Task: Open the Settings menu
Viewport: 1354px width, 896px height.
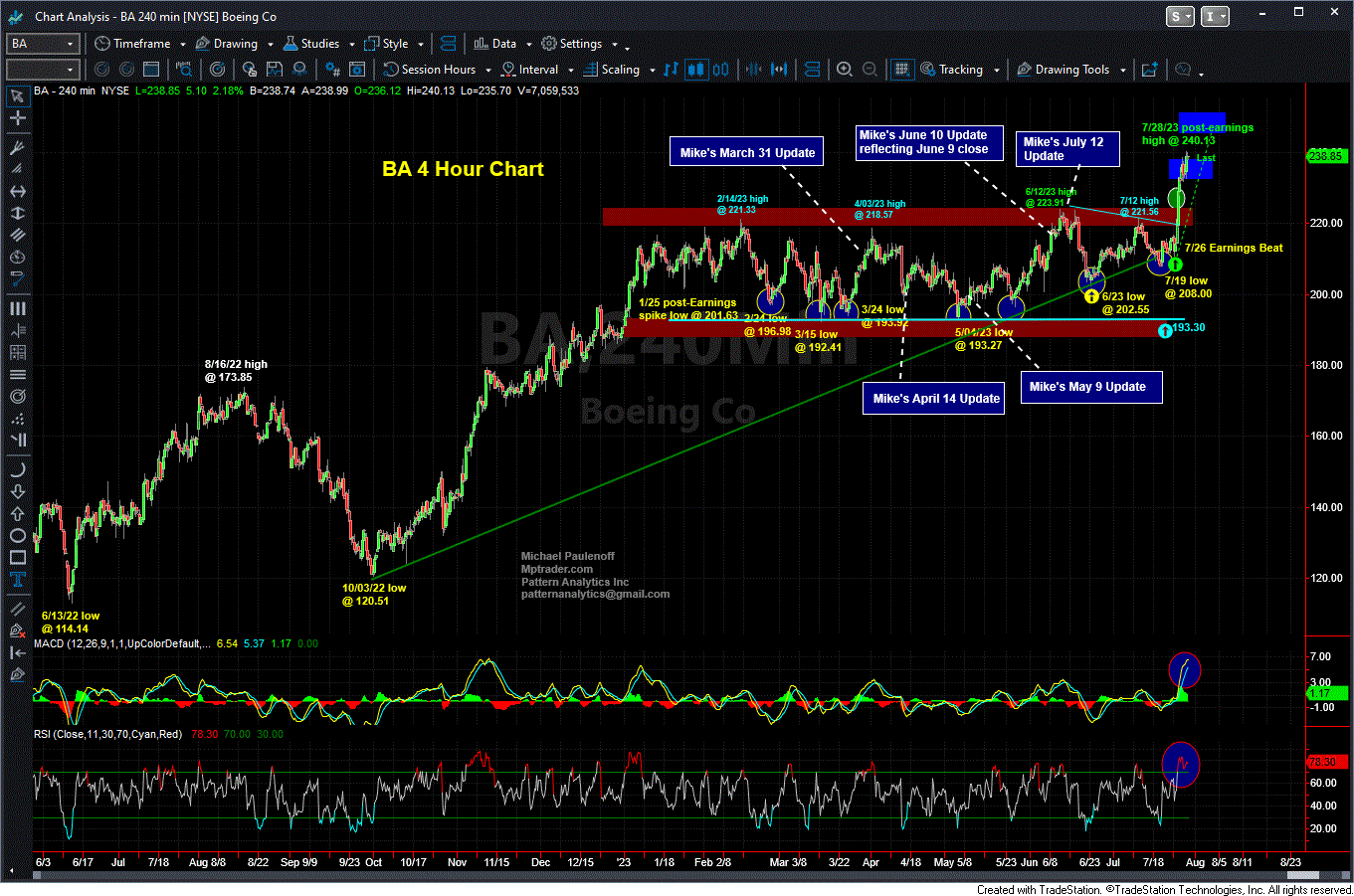Action: (572, 44)
